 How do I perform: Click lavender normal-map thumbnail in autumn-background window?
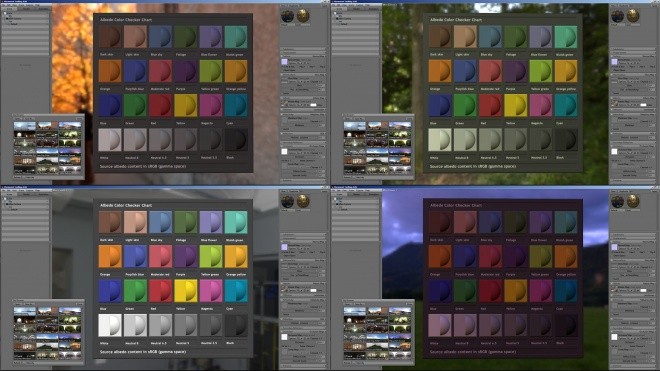coord(284,61)
